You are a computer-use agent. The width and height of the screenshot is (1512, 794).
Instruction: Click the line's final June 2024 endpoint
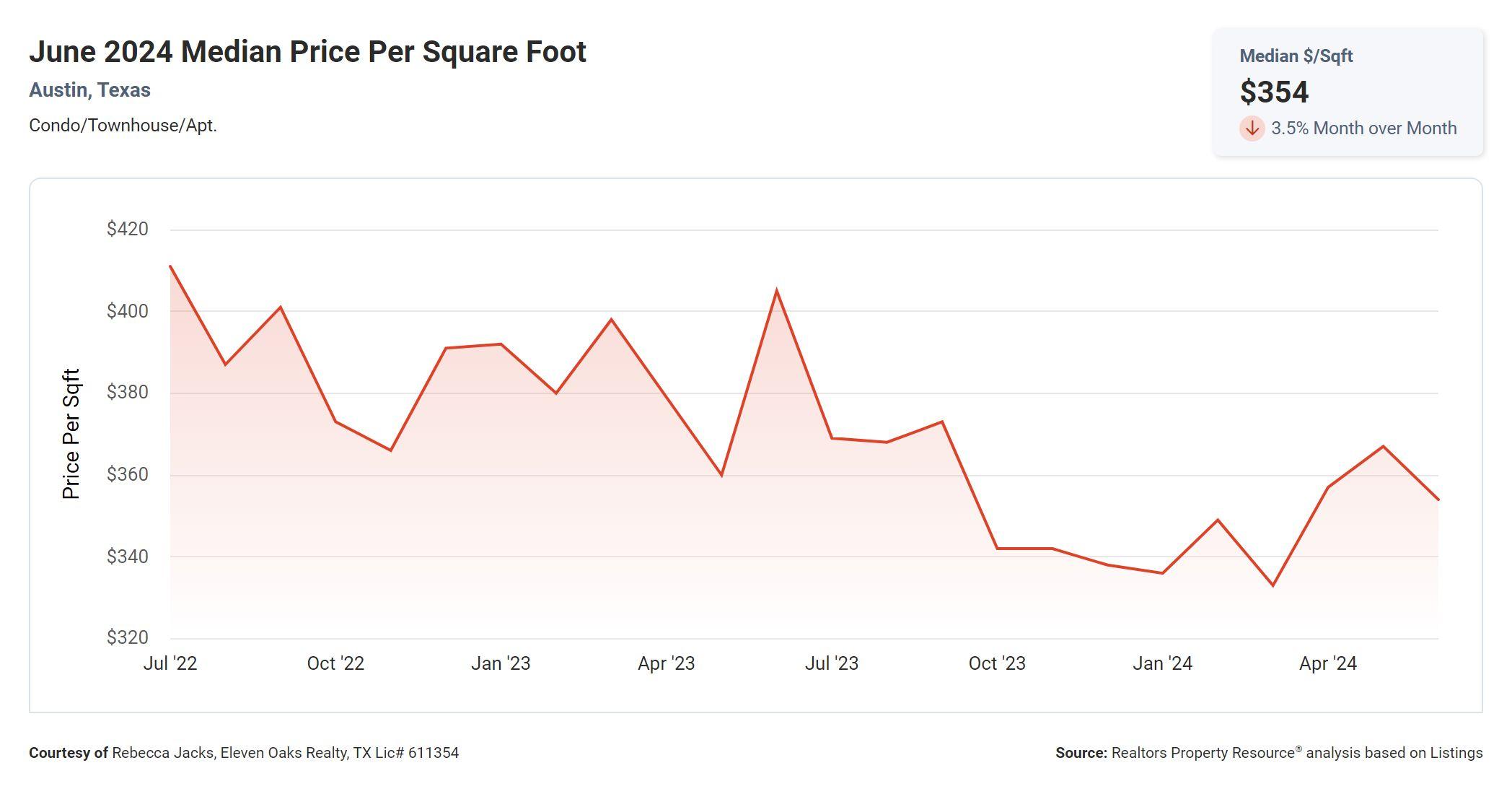1437,499
